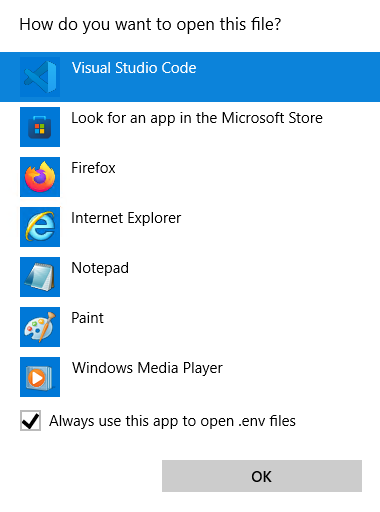Screen dimensions: 380x512
Task: Choose the Paint palette icon
Action: coord(40,327)
